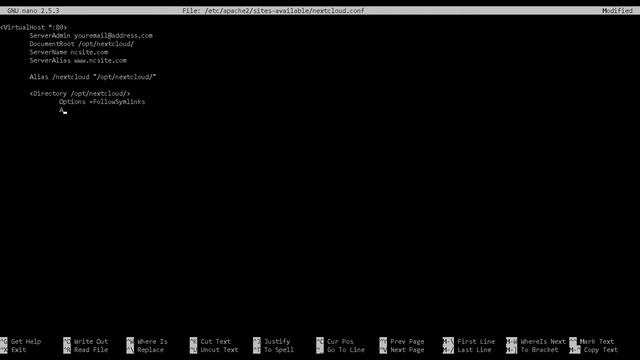Click the To Bracket shortcut label
Viewport: 640px width, 360px height.
point(539,350)
